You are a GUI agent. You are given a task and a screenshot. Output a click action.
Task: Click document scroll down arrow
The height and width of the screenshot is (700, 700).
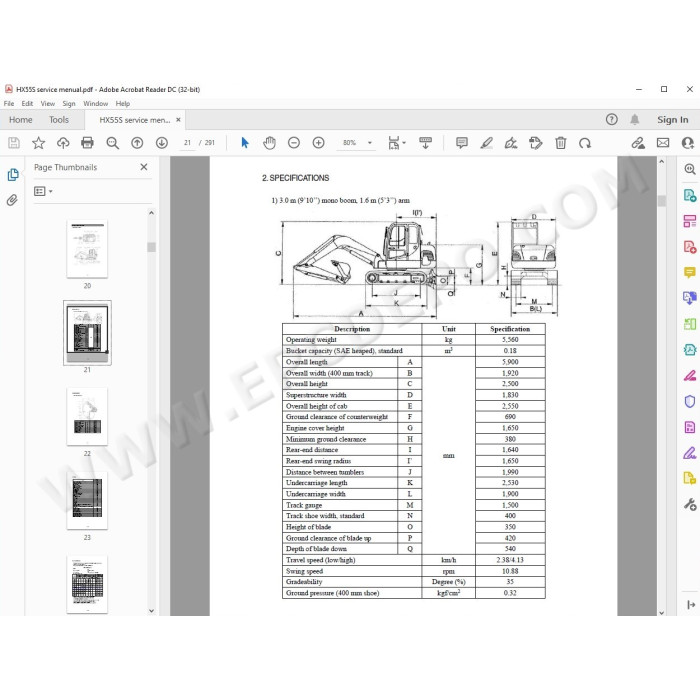point(662,612)
